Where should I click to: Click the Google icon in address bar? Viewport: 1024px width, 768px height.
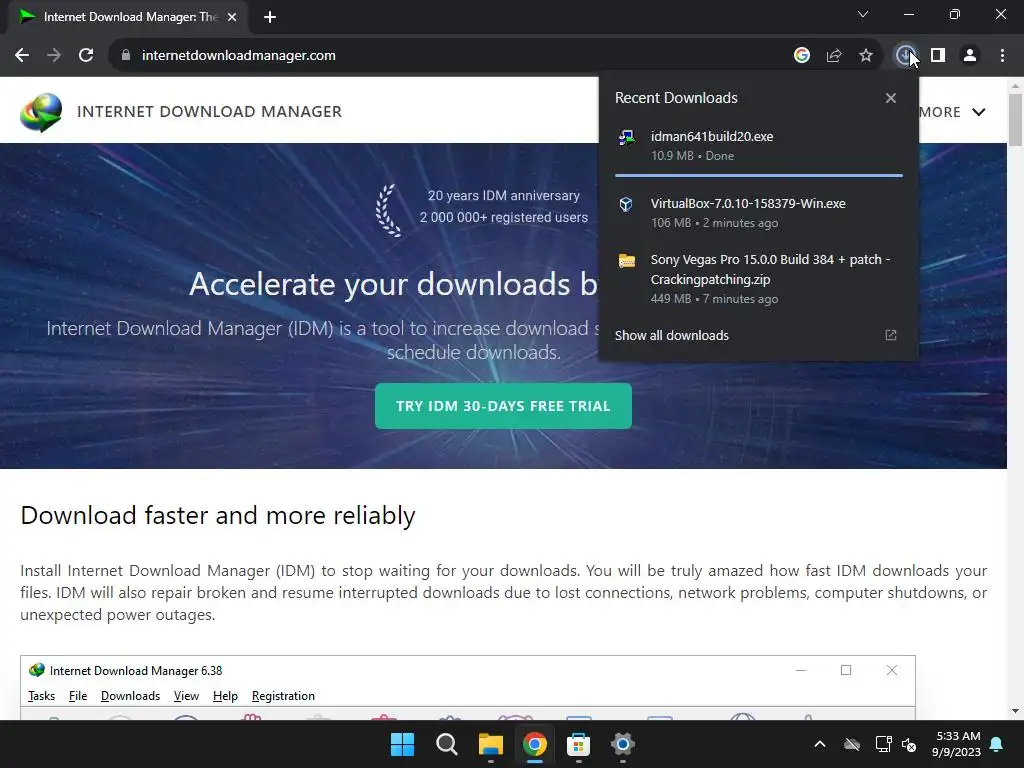click(801, 56)
